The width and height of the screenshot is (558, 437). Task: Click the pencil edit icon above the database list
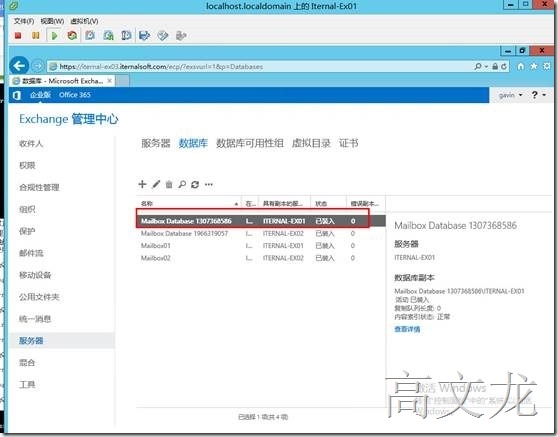[156, 184]
